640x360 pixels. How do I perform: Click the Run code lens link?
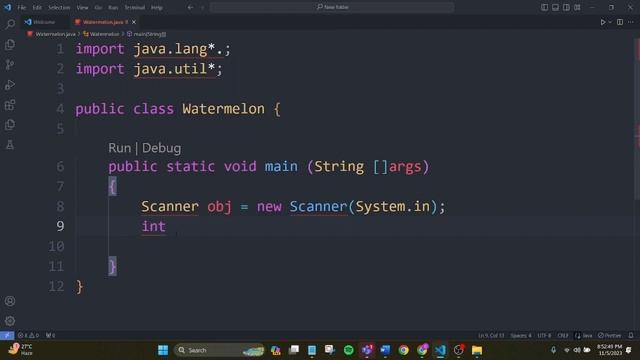pyautogui.click(x=120, y=148)
